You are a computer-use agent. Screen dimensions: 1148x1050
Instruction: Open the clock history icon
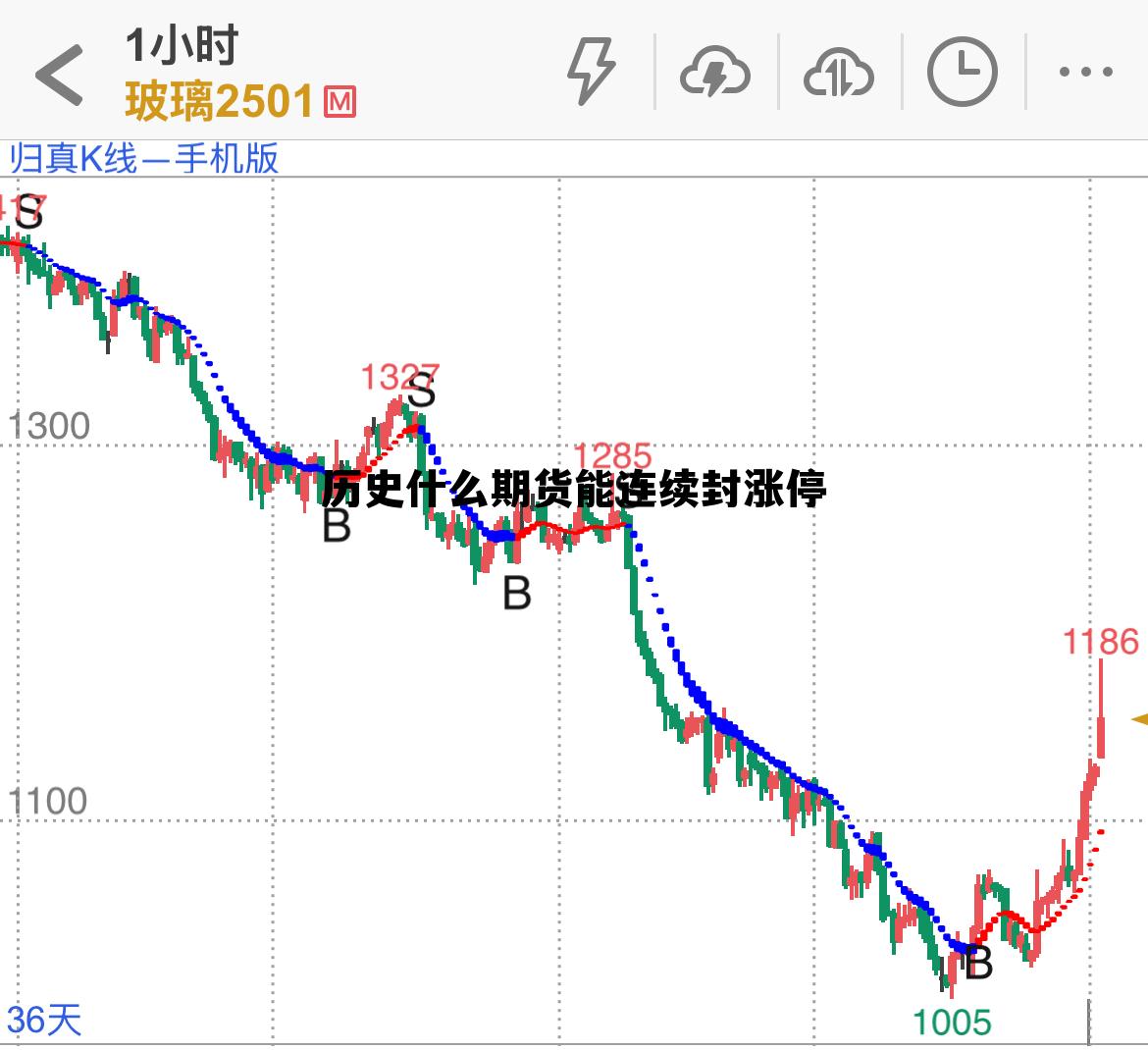tap(962, 73)
